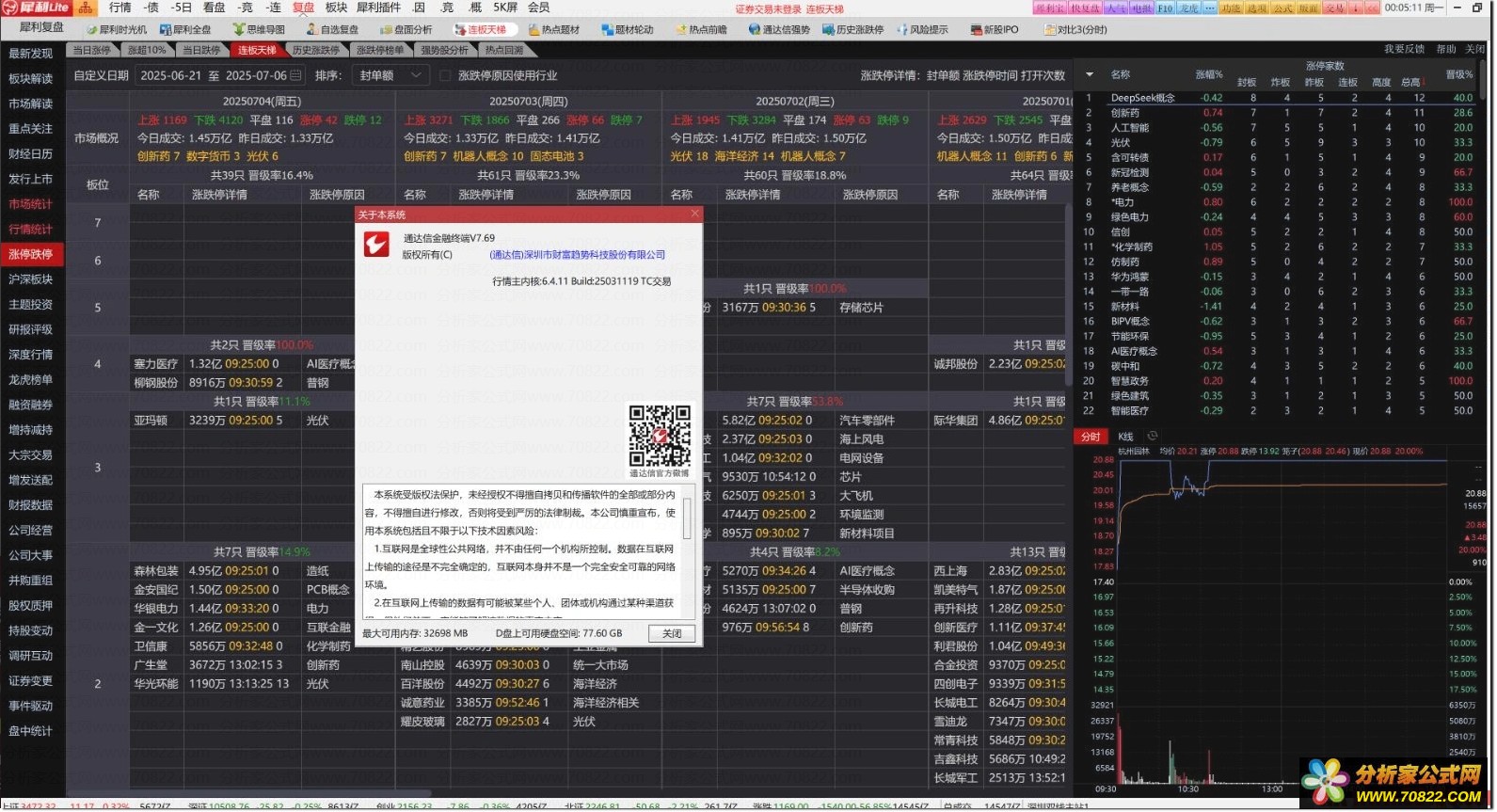Sort by the 晋级% column header
1497x812 pixels.
(1459, 74)
